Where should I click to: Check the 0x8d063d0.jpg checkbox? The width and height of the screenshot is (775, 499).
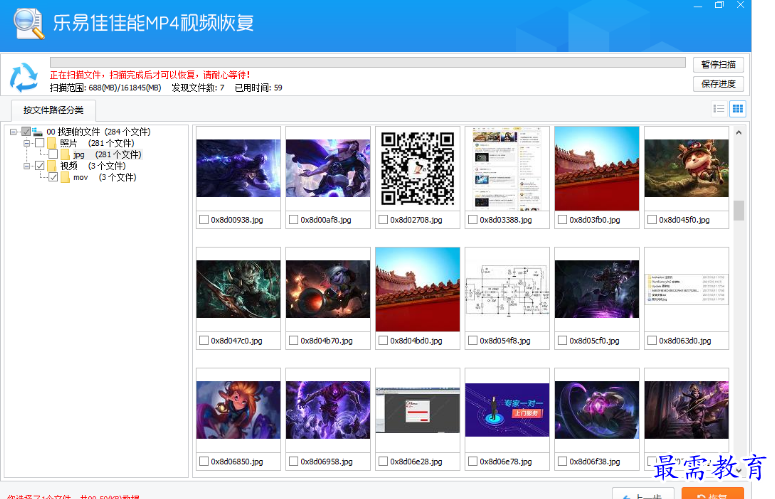point(652,341)
